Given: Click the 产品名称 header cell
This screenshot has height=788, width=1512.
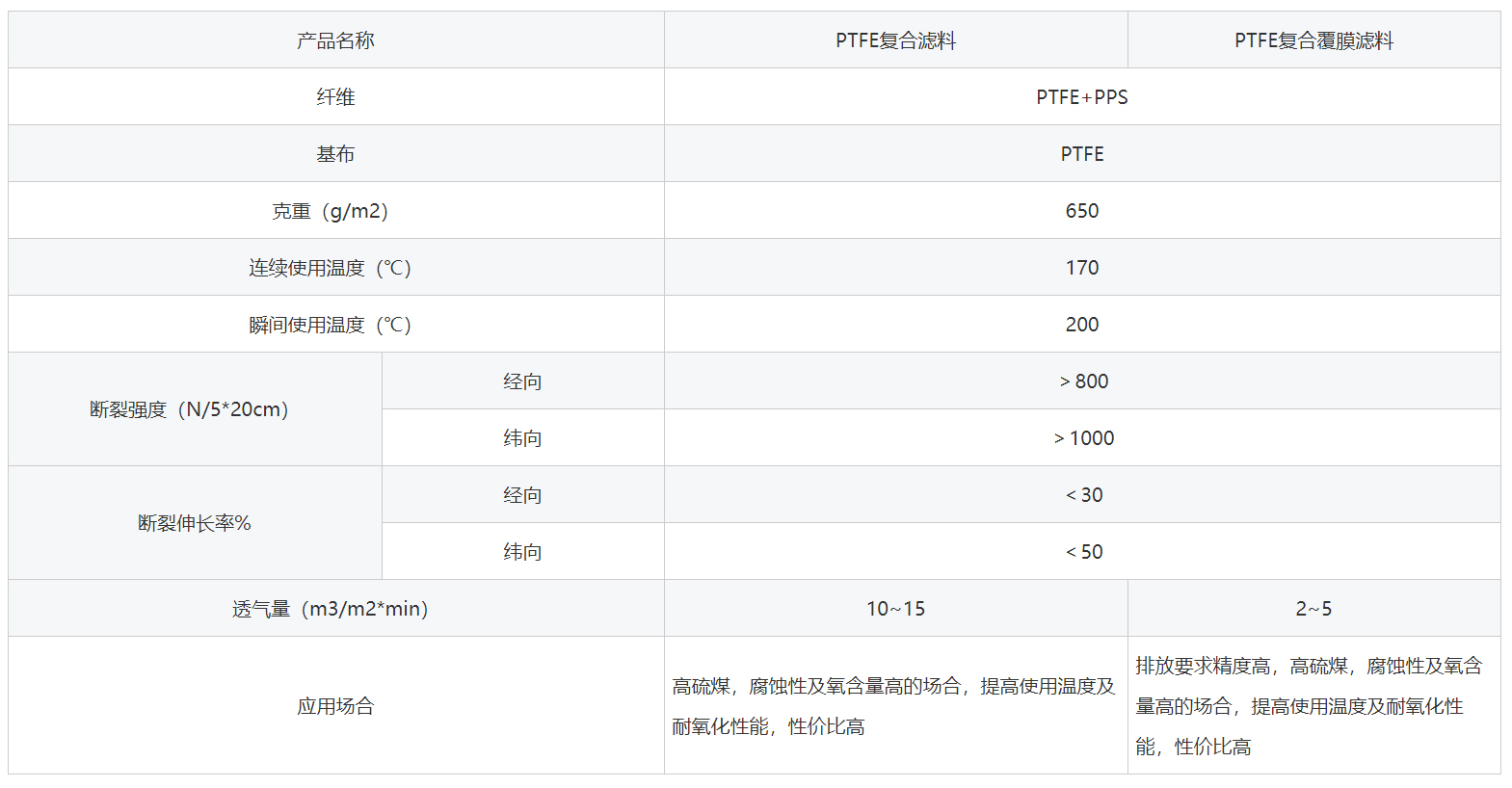Looking at the screenshot, I should (335, 40).
